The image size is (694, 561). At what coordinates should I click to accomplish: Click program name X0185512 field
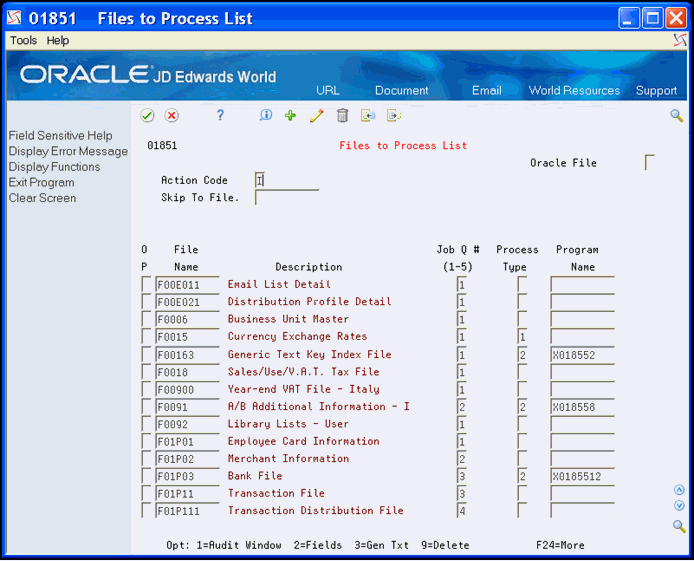point(582,476)
